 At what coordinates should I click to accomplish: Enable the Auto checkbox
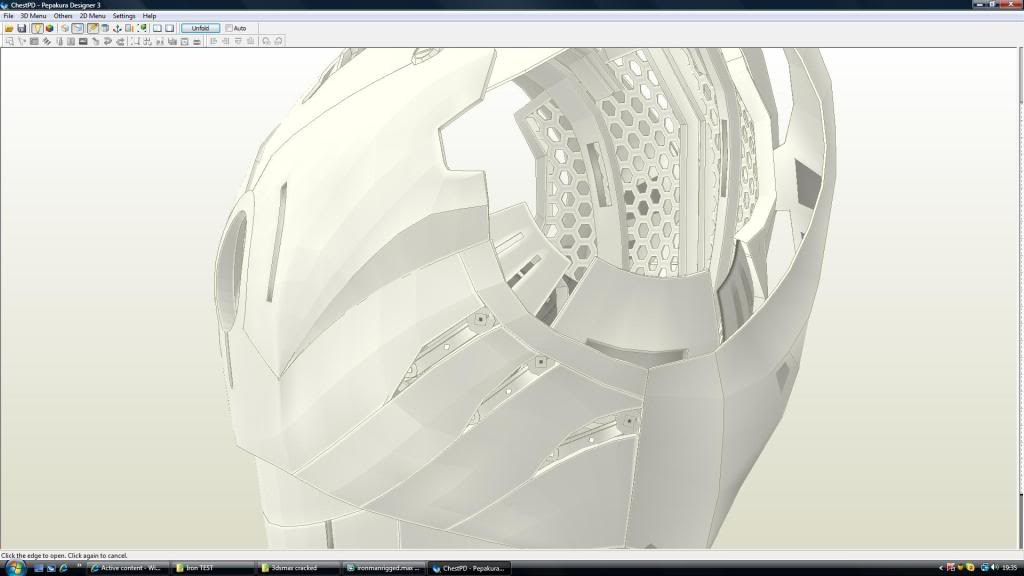[229, 28]
